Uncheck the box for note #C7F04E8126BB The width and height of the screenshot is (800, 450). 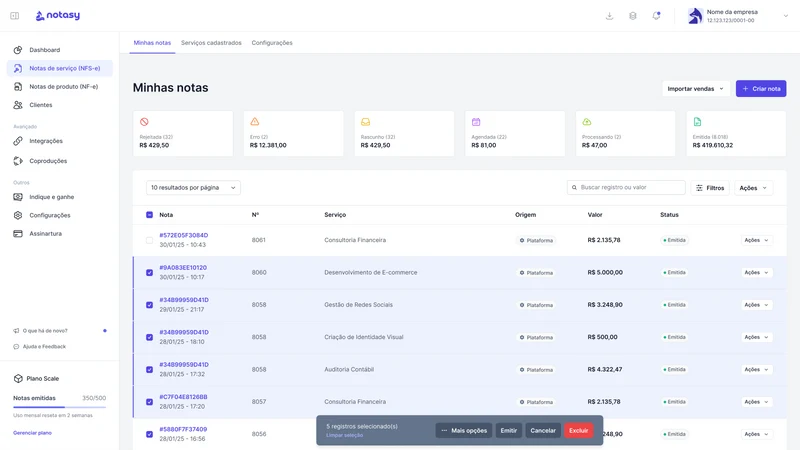click(149, 402)
